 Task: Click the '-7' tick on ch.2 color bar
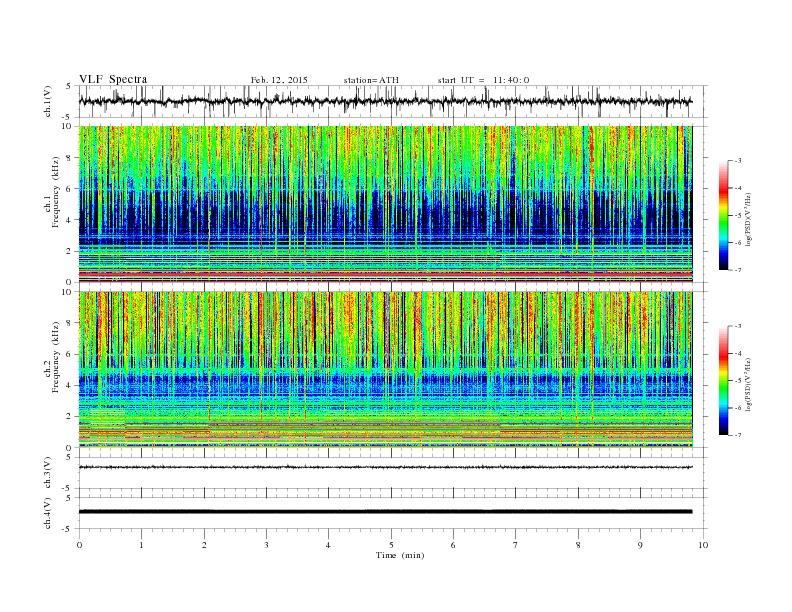point(739,435)
